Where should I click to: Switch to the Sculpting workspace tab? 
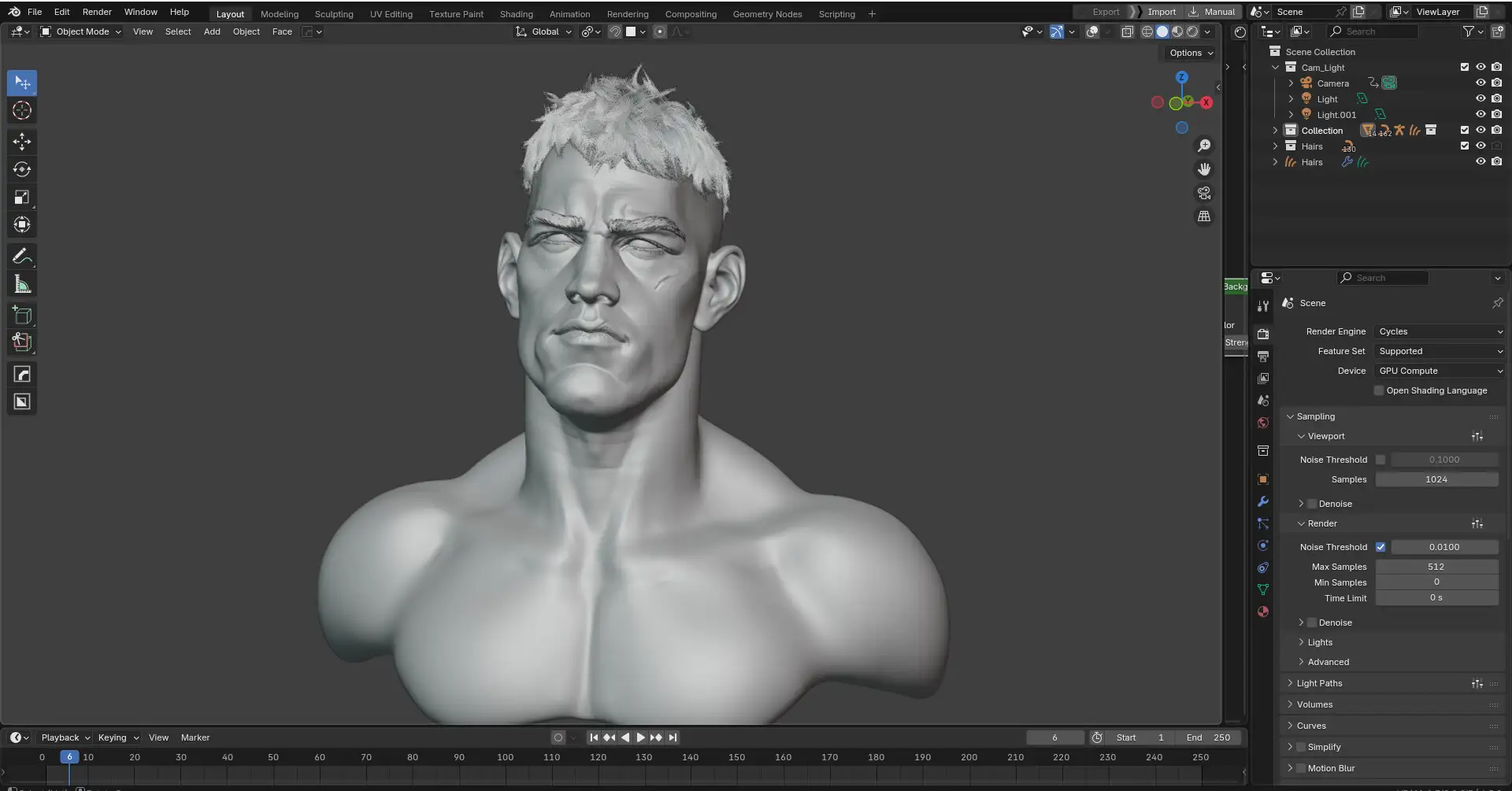point(334,14)
